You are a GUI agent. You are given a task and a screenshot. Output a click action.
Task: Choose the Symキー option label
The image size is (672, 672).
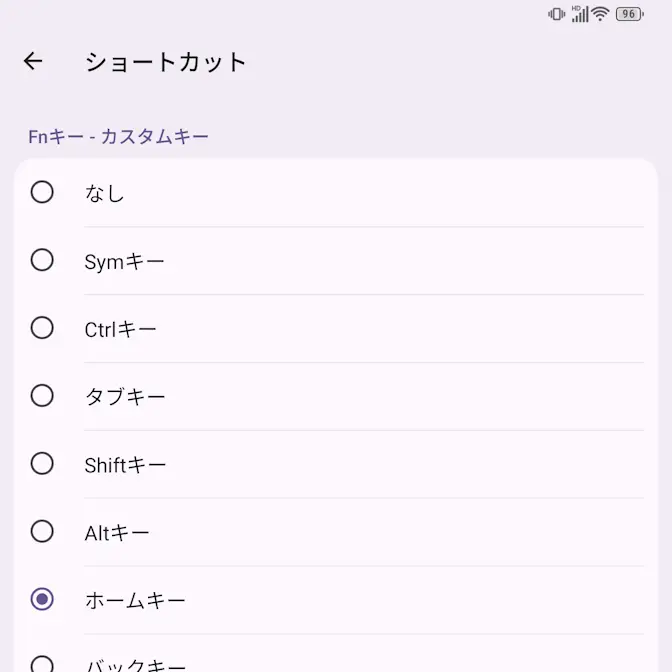pyautogui.click(x=124, y=261)
